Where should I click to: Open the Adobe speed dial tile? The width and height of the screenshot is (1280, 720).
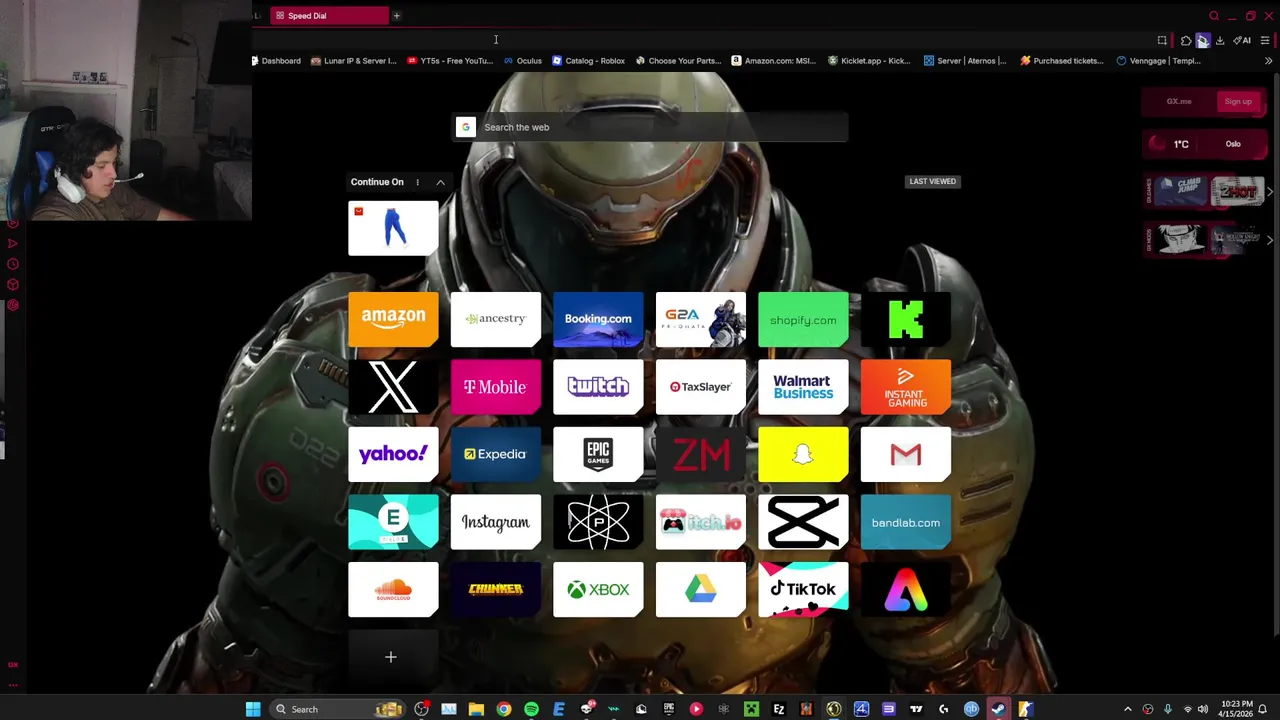pos(906,589)
